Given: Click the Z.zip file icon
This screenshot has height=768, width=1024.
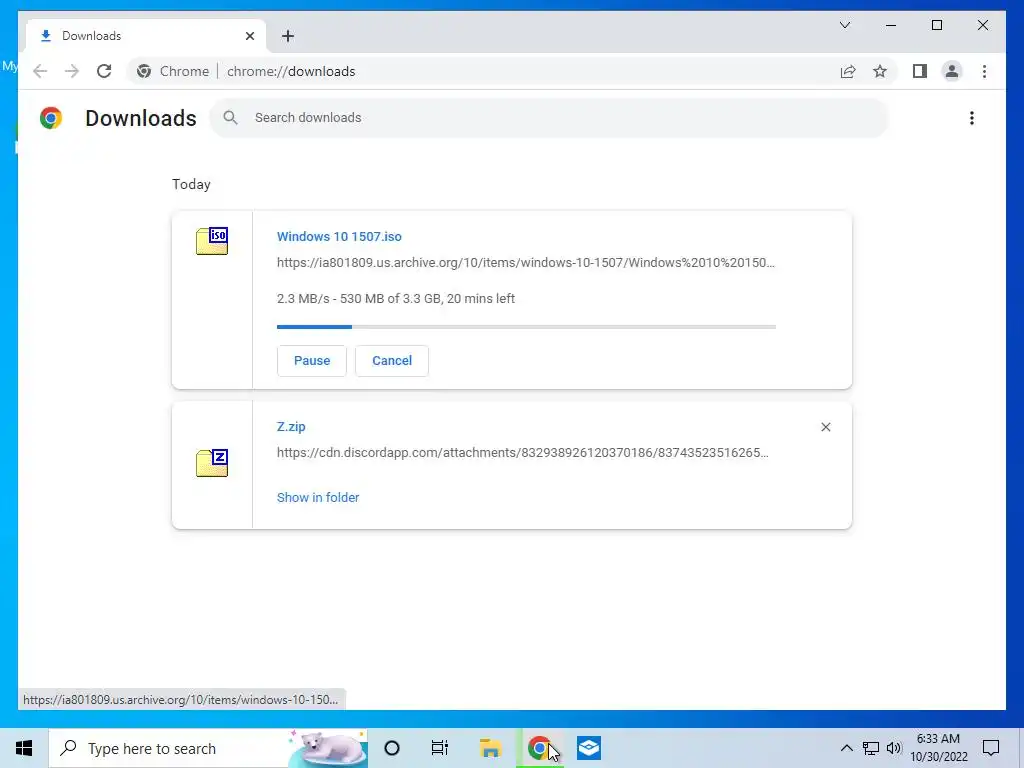Looking at the screenshot, I should [212, 463].
